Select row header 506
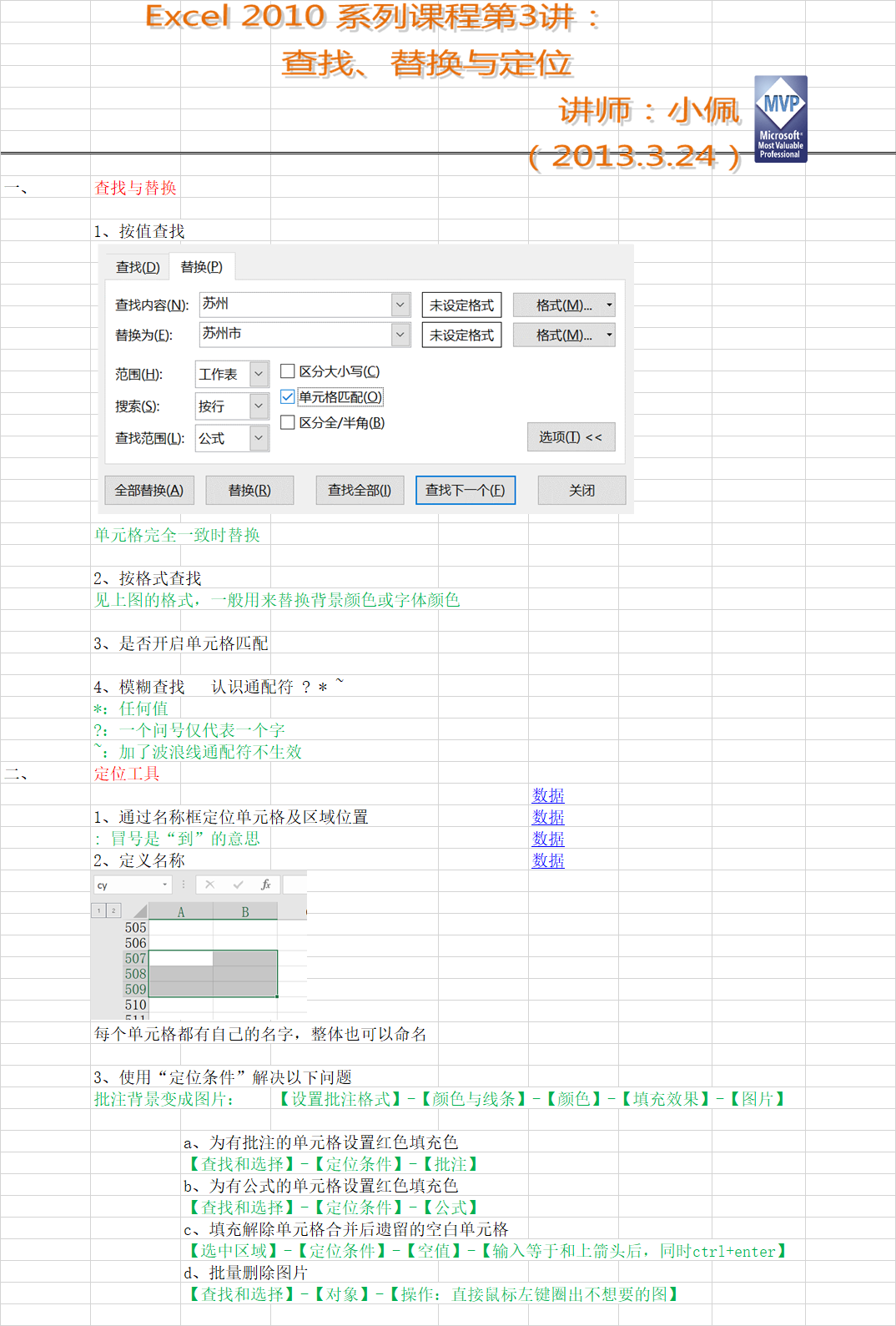This screenshot has width=896, height=1326. click(x=135, y=943)
